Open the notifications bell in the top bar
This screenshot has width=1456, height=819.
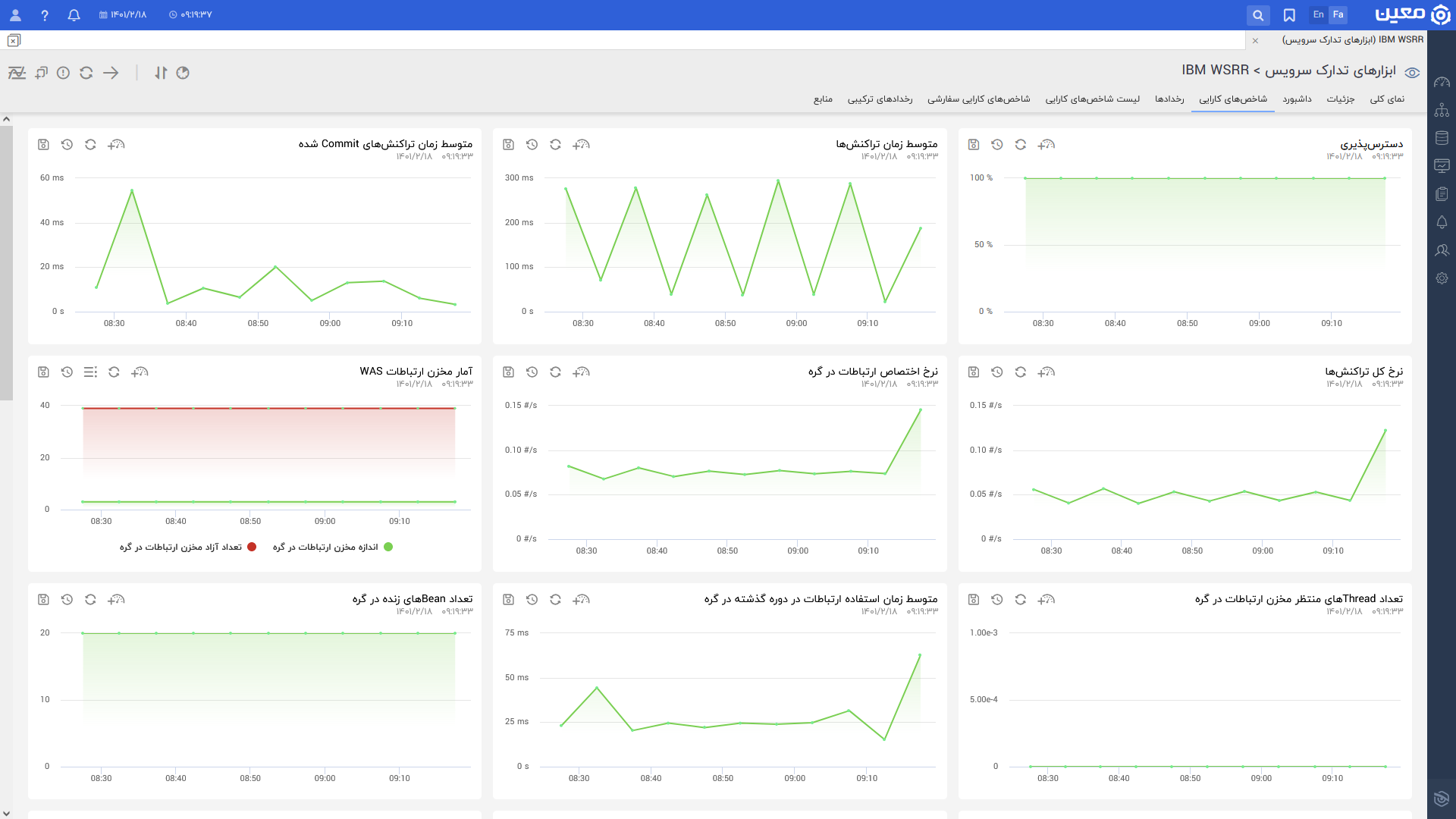click(74, 15)
